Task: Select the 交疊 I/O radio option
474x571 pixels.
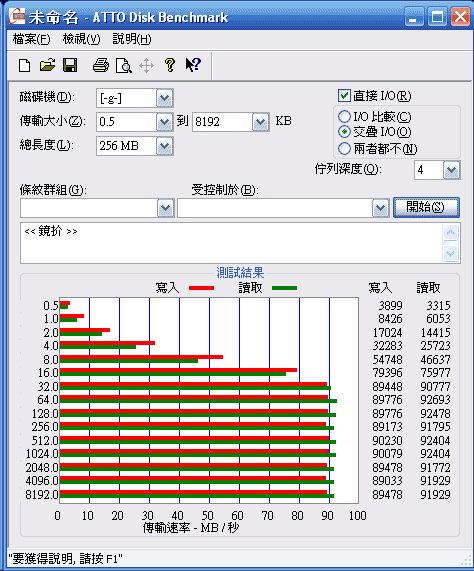Action: click(x=344, y=131)
